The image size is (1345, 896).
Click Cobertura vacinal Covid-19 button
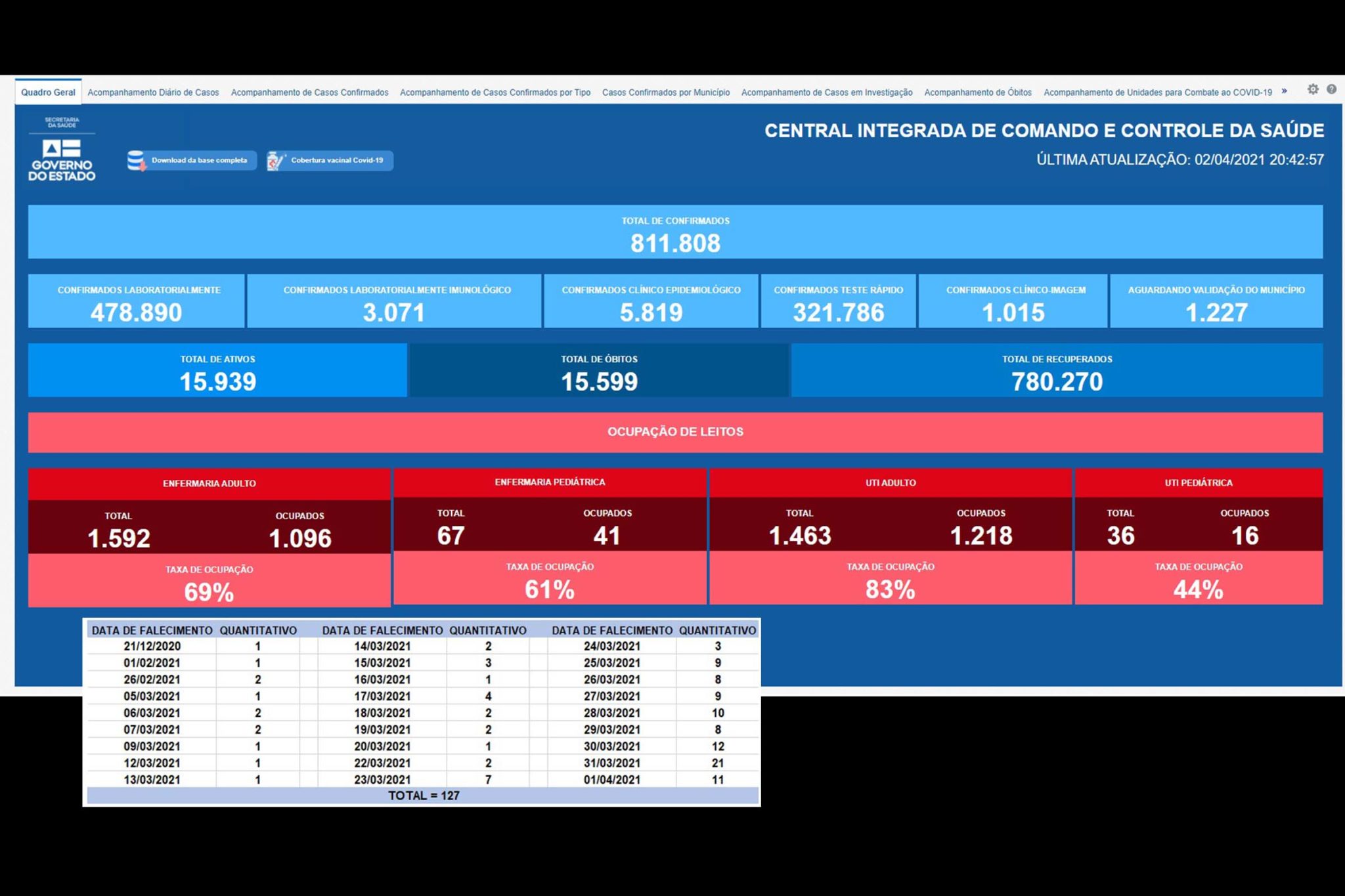click(330, 161)
